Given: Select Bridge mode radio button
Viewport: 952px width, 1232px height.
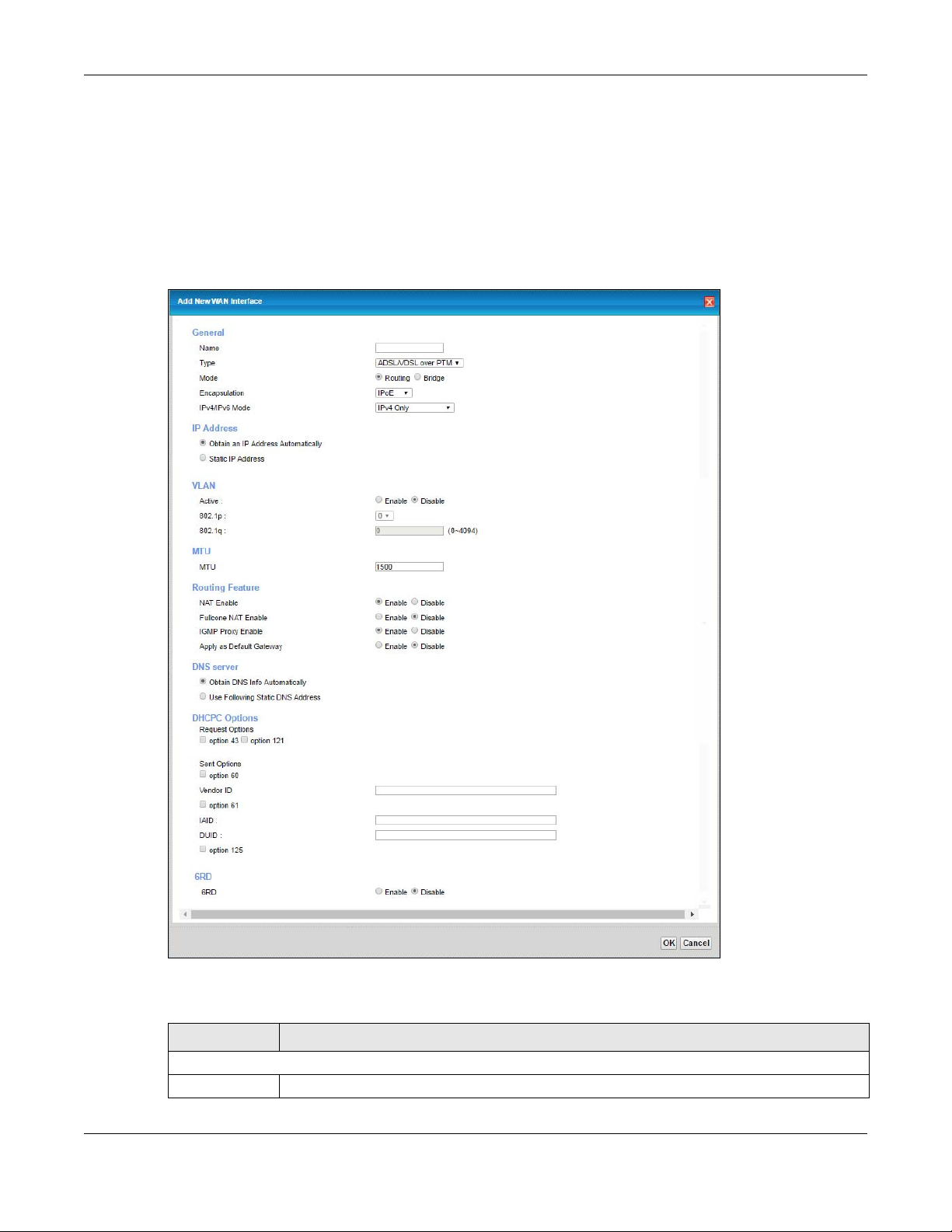Looking at the screenshot, I should pyautogui.click(x=417, y=378).
